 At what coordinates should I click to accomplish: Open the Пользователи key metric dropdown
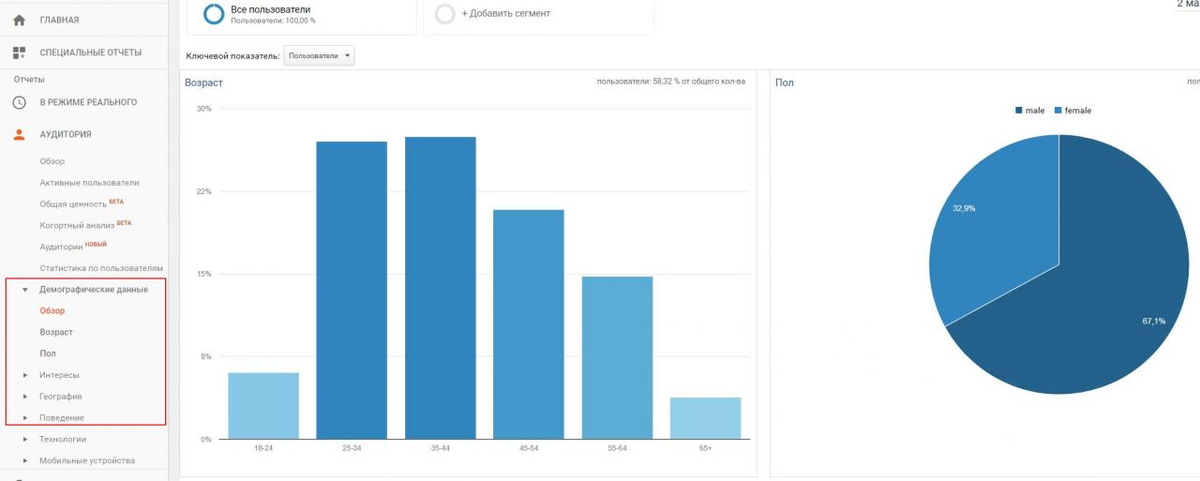coord(319,56)
